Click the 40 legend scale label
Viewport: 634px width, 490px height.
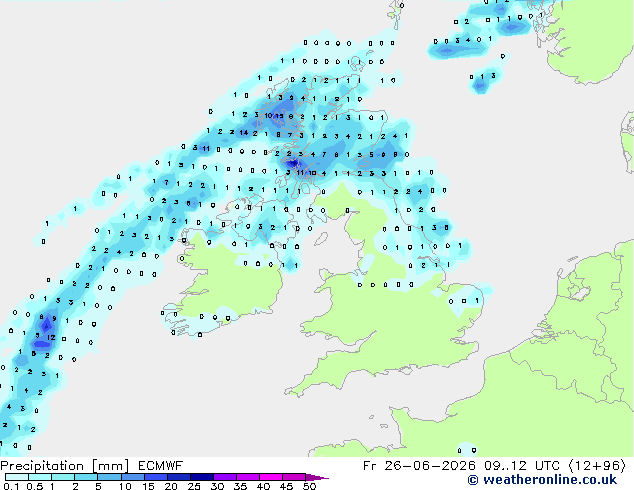click(x=263, y=486)
